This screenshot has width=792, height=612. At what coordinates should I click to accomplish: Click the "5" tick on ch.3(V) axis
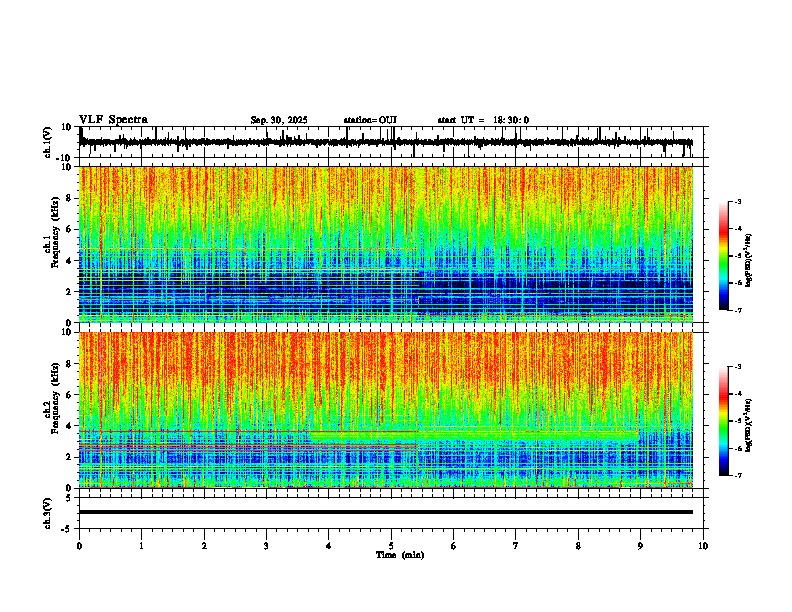pyautogui.click(x=69, y=498)
